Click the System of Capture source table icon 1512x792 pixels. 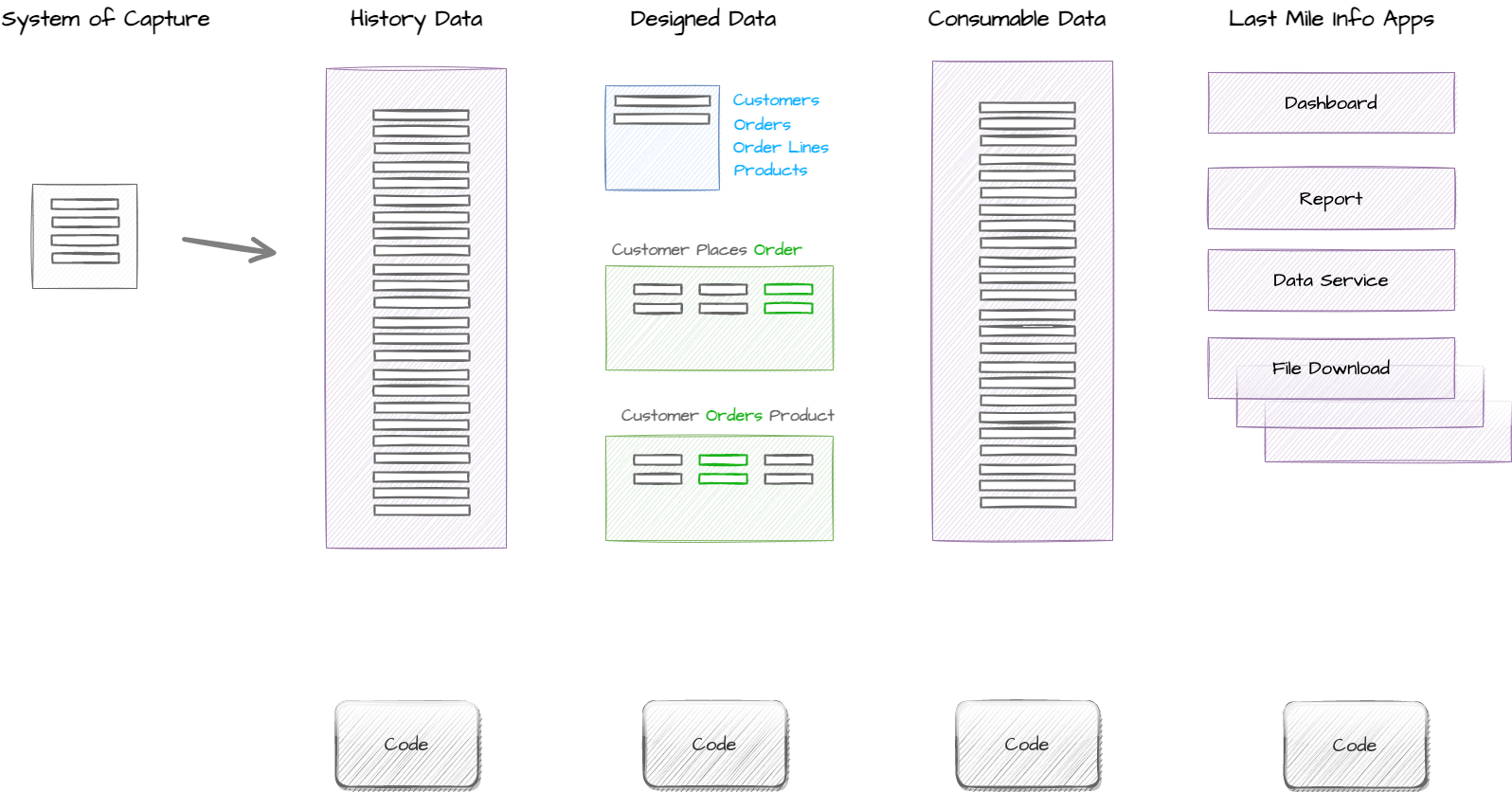coord(84,236)
